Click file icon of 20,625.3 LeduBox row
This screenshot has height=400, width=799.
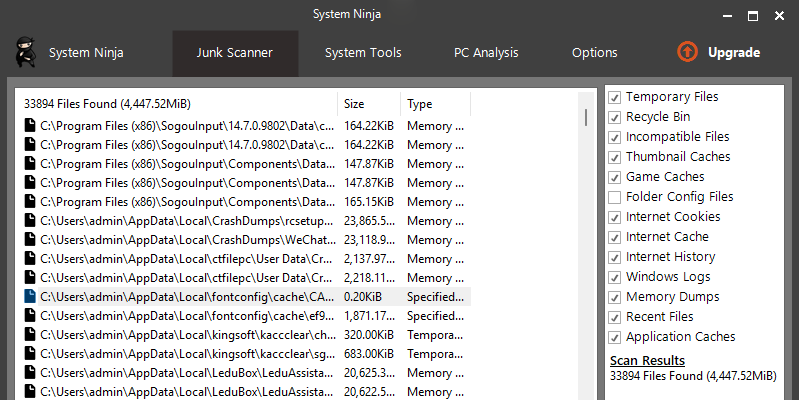click(31, 373)
